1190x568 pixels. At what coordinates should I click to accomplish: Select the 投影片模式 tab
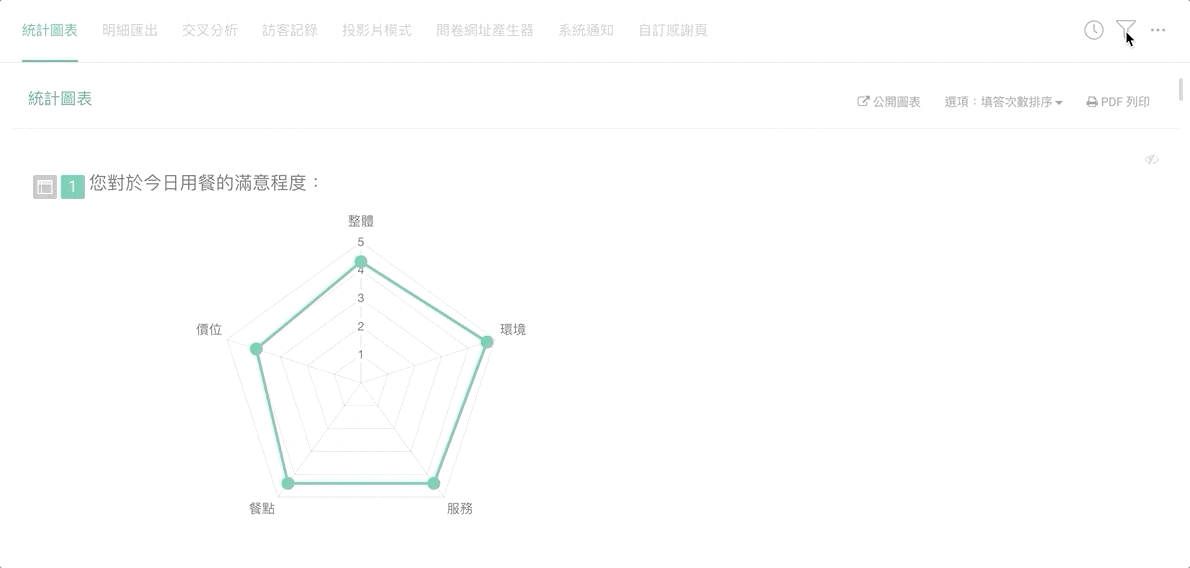(377, 30)
